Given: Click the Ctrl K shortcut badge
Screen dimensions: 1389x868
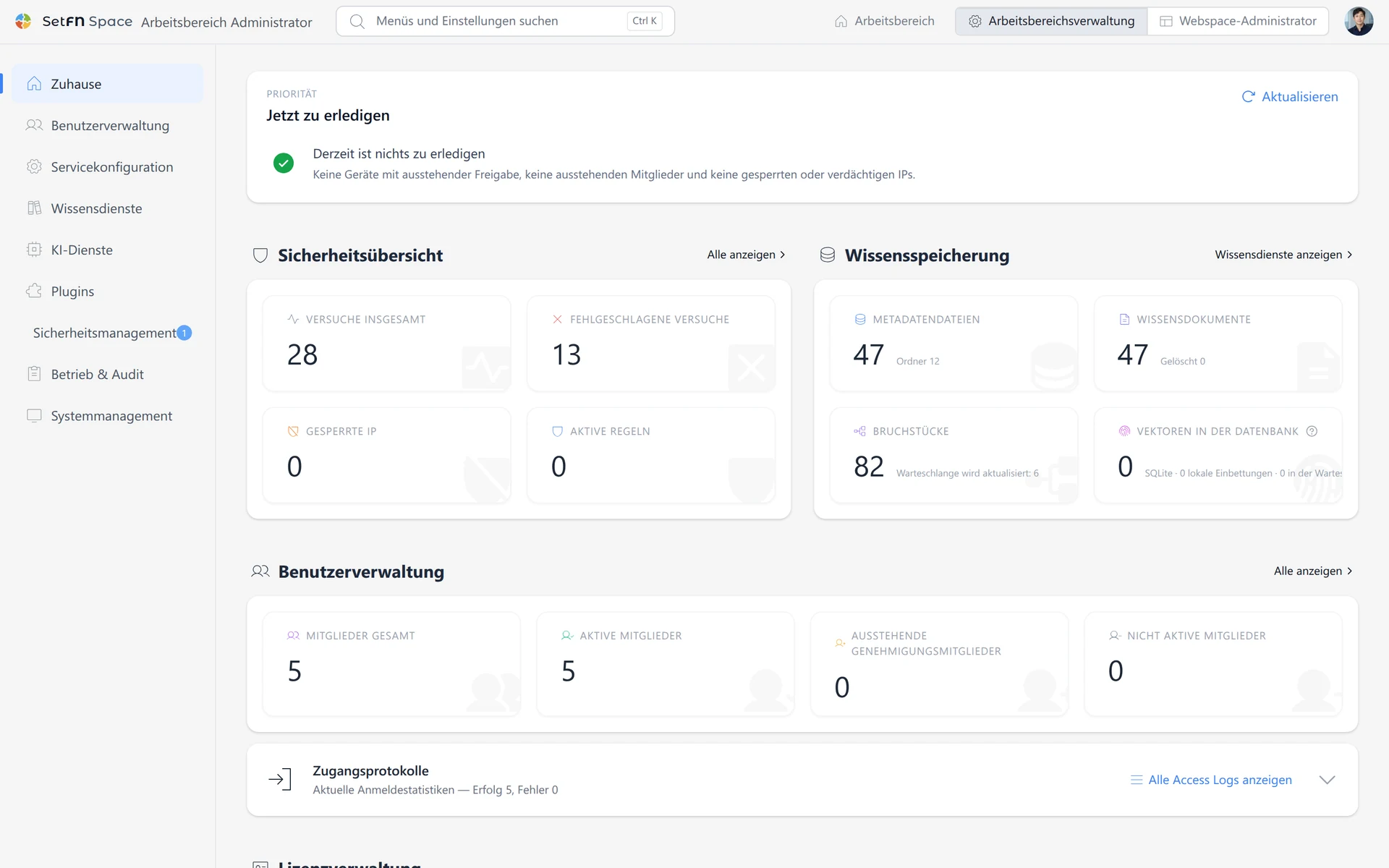Looking at the screenshot, I should click(645, 21).
